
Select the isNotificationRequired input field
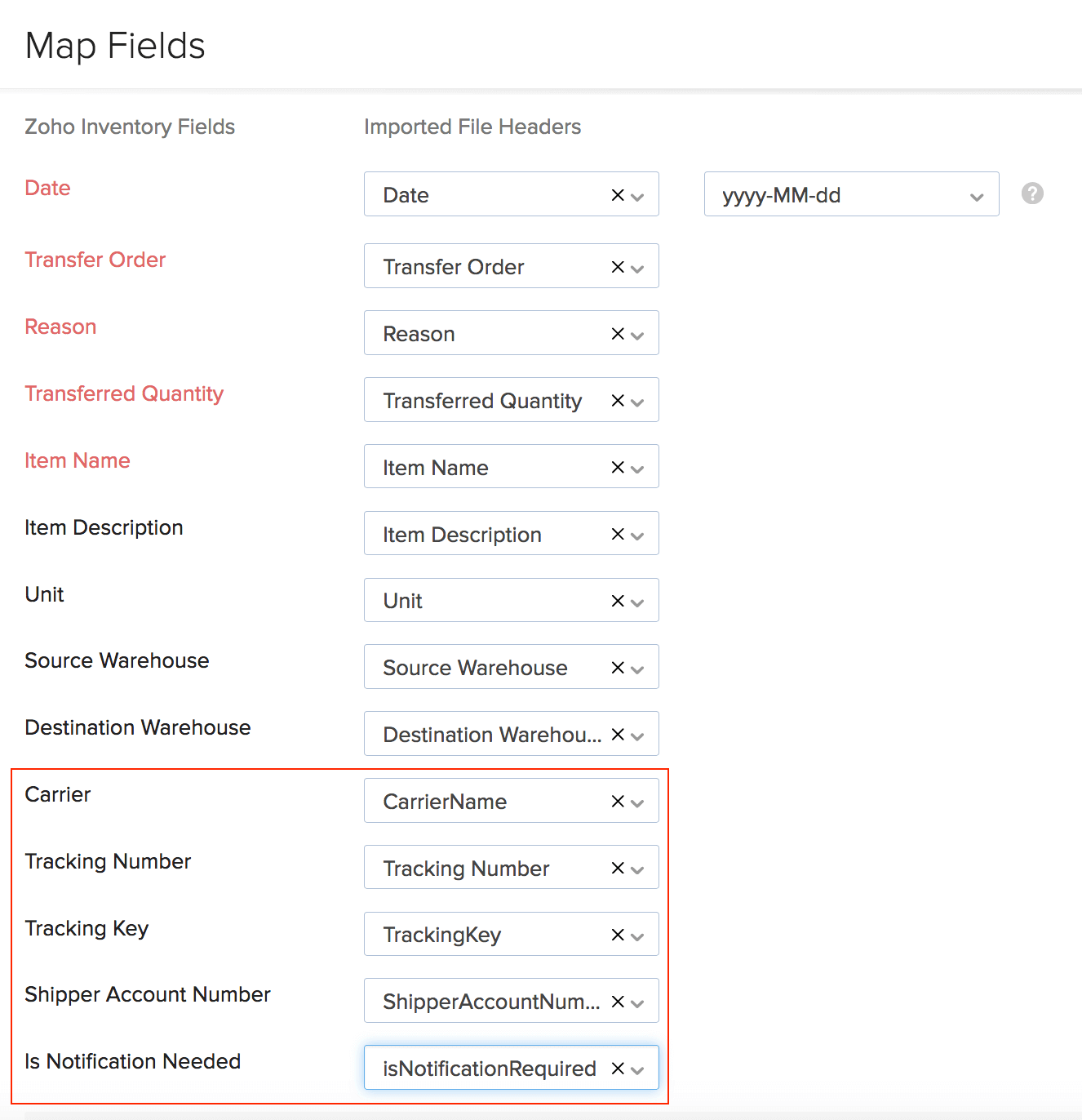click(x=490, y=1068)
